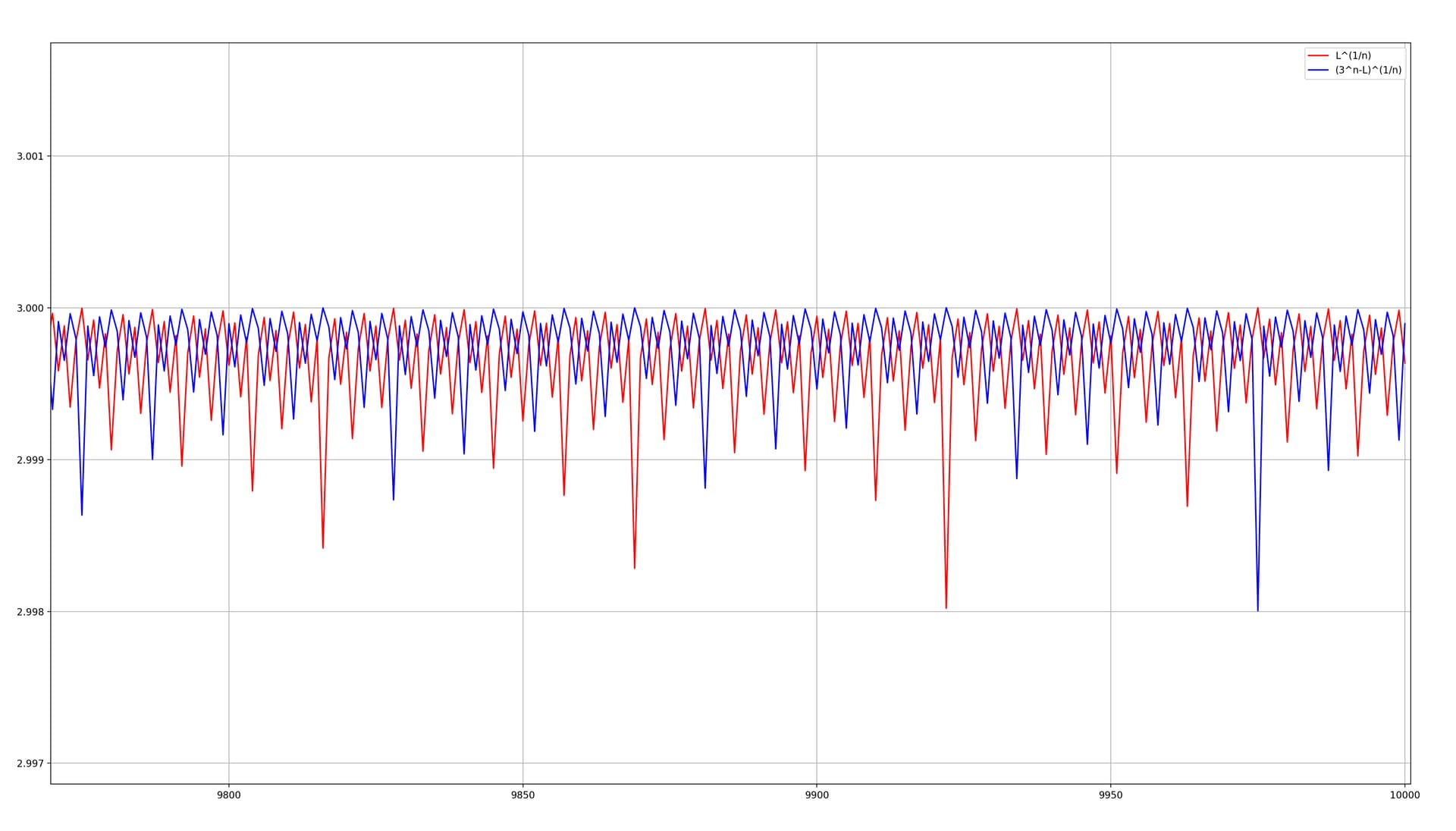
Task: Click the blue line swatch in legend
Action: [1318, 70]
